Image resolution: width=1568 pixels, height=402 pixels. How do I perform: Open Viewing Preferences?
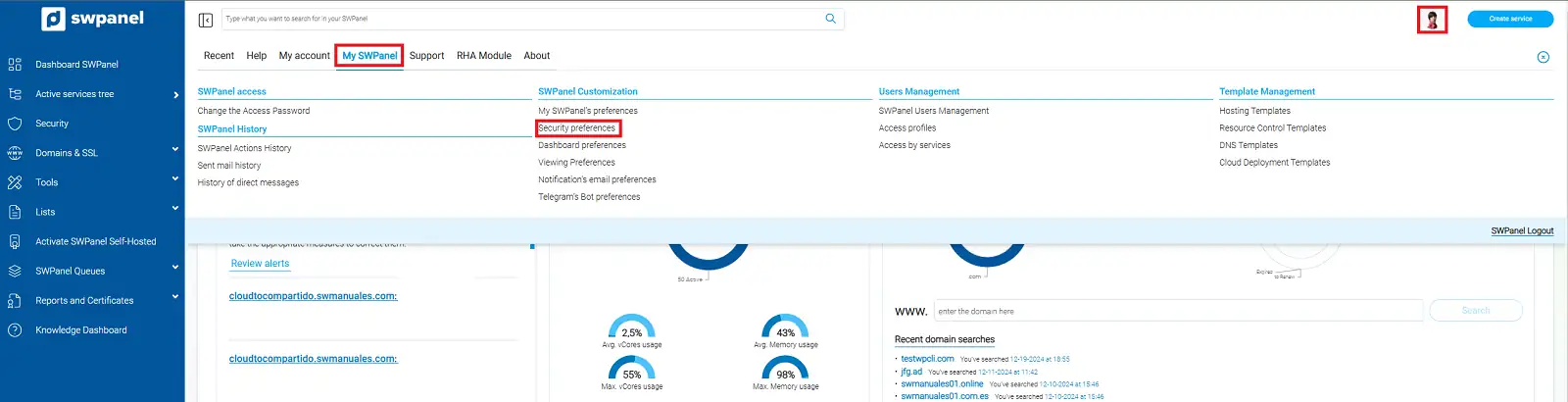click(576, 163)
